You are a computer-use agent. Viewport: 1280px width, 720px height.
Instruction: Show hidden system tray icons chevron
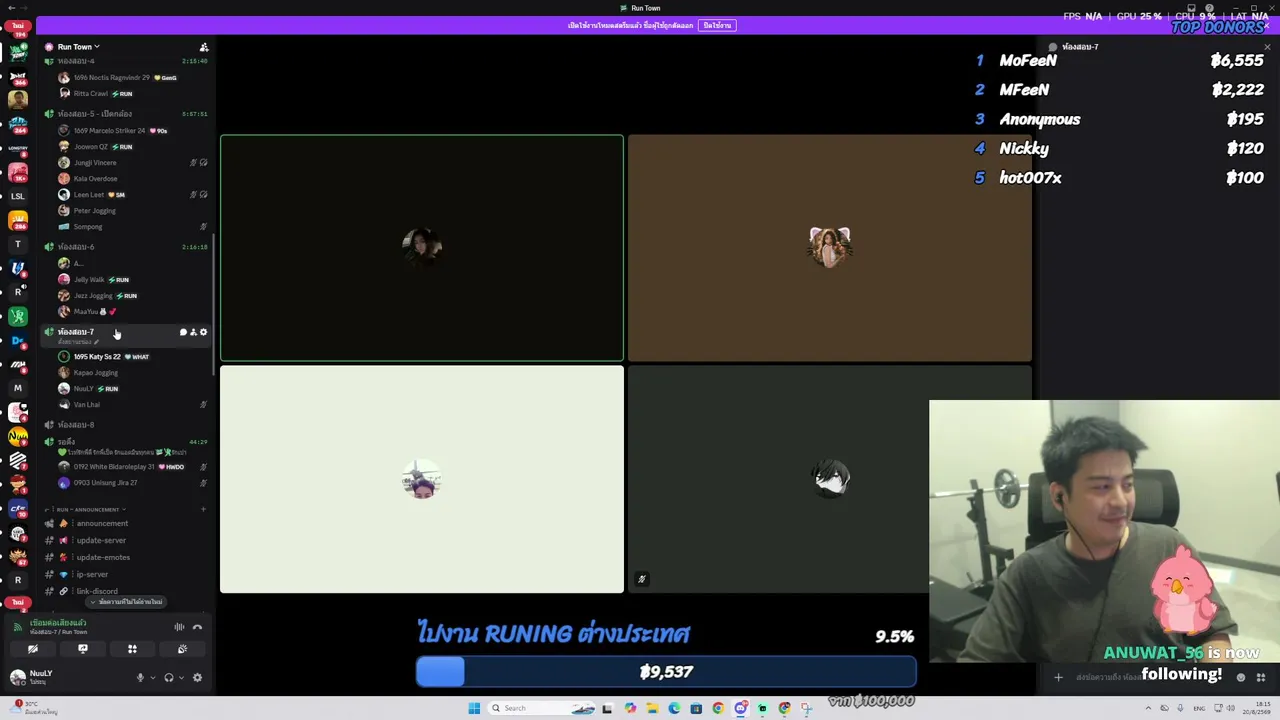tap(1147, 708)
